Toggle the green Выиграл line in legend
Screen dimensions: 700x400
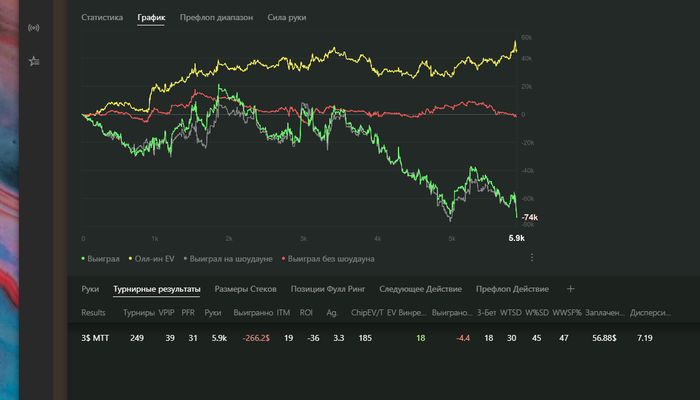click(x=100, y=259)
